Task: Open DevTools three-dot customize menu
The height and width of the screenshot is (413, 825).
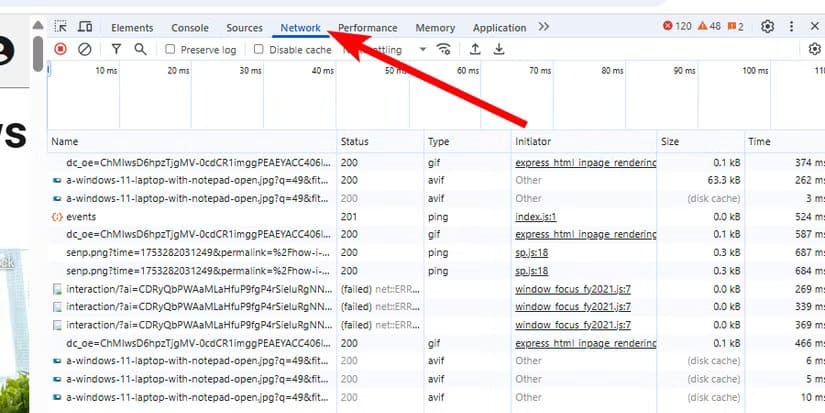Action: coord(791,27)
